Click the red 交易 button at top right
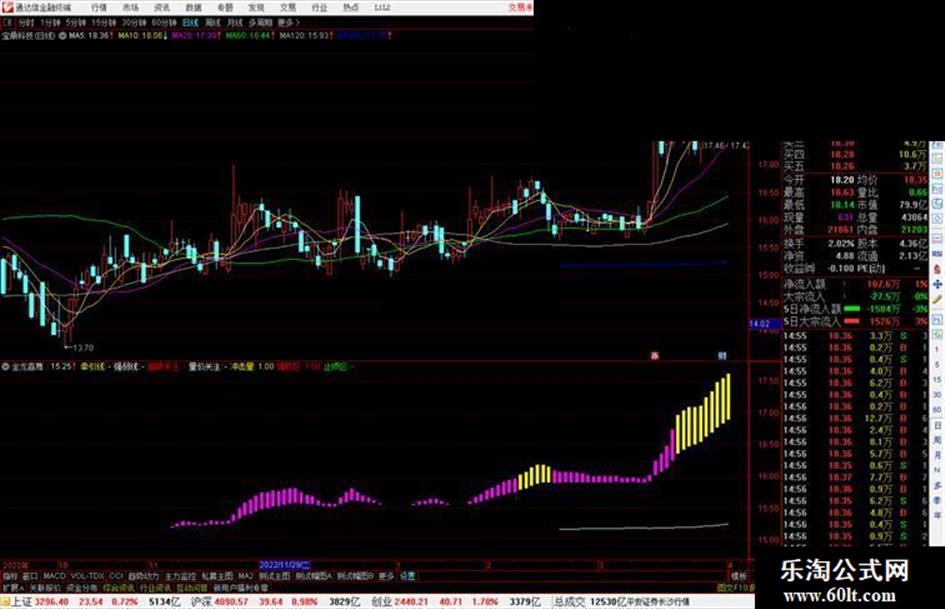Image resolution: width=945 pixels, height=609 pixels. [x=520, y=8]
